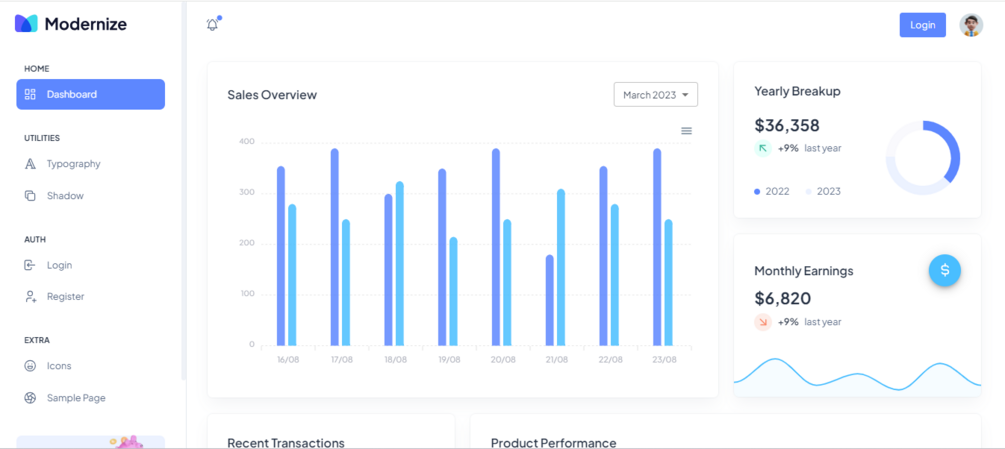Click the blue Login button
Viewport: 1005px width, 449px height.
click(922, 25)
